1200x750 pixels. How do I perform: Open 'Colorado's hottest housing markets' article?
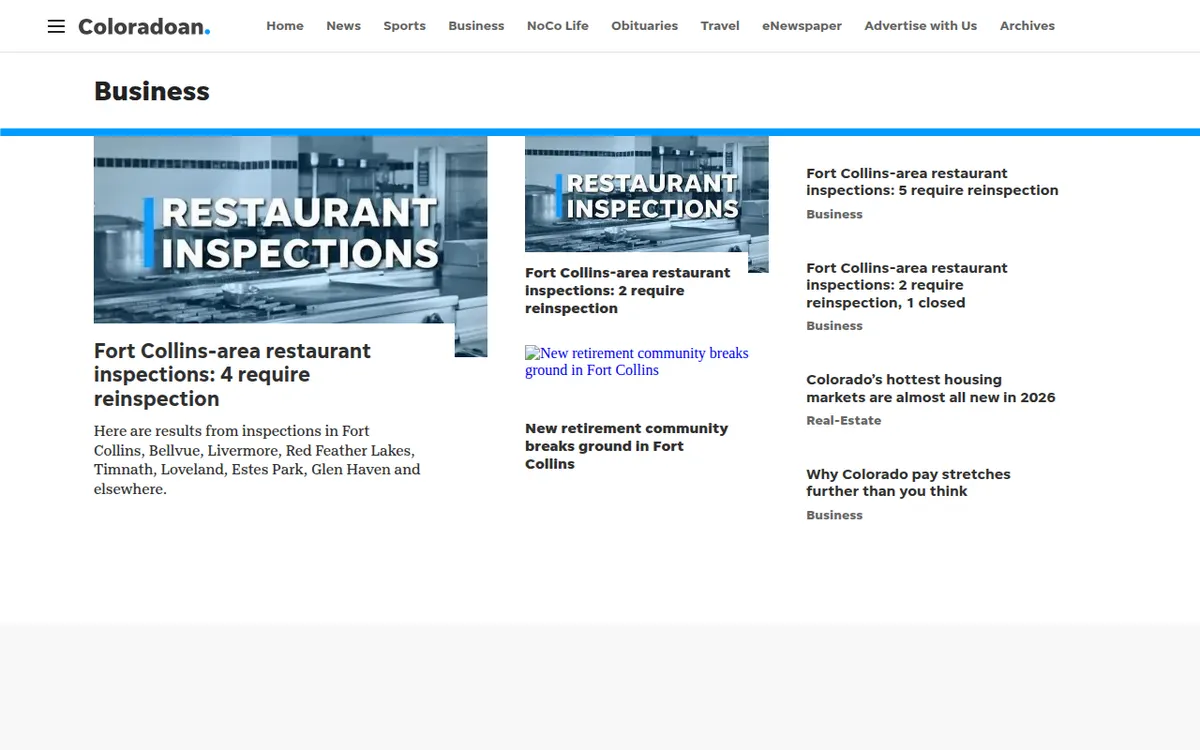[x=931, y=388]
